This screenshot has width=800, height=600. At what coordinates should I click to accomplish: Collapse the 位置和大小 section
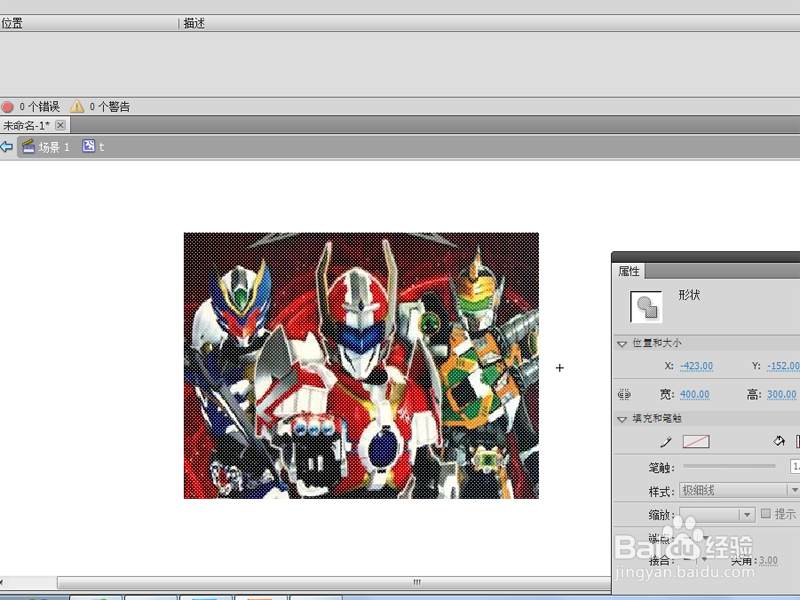tap(621, 343)
